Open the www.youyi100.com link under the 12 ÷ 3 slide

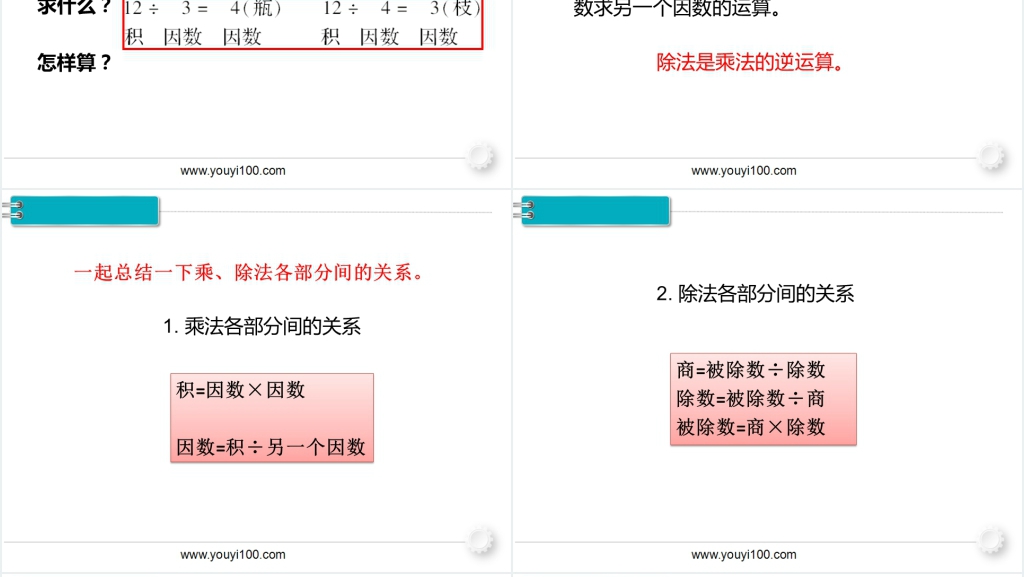tap(233, 171)
